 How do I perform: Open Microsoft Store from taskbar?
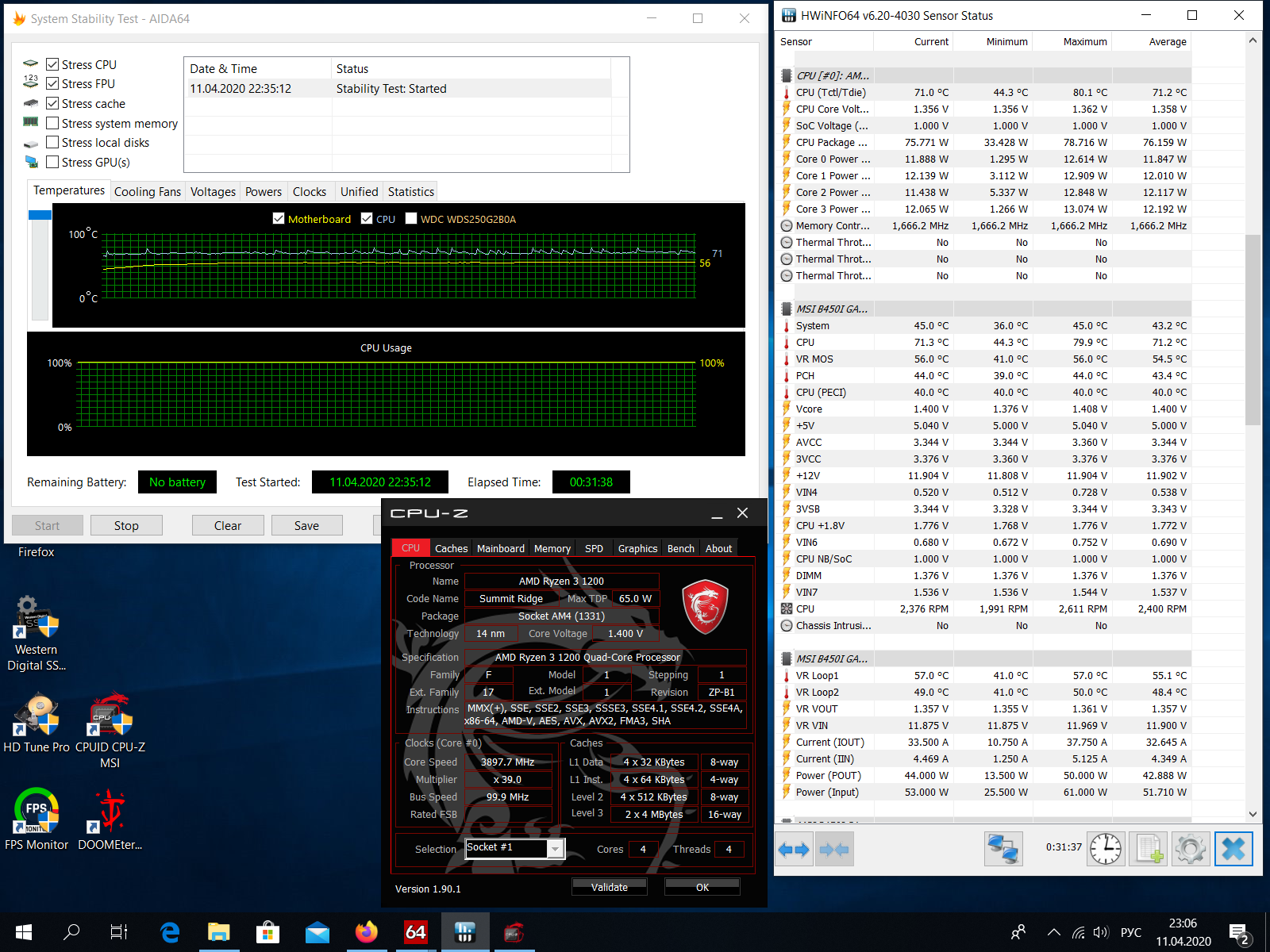coord(268,932)
